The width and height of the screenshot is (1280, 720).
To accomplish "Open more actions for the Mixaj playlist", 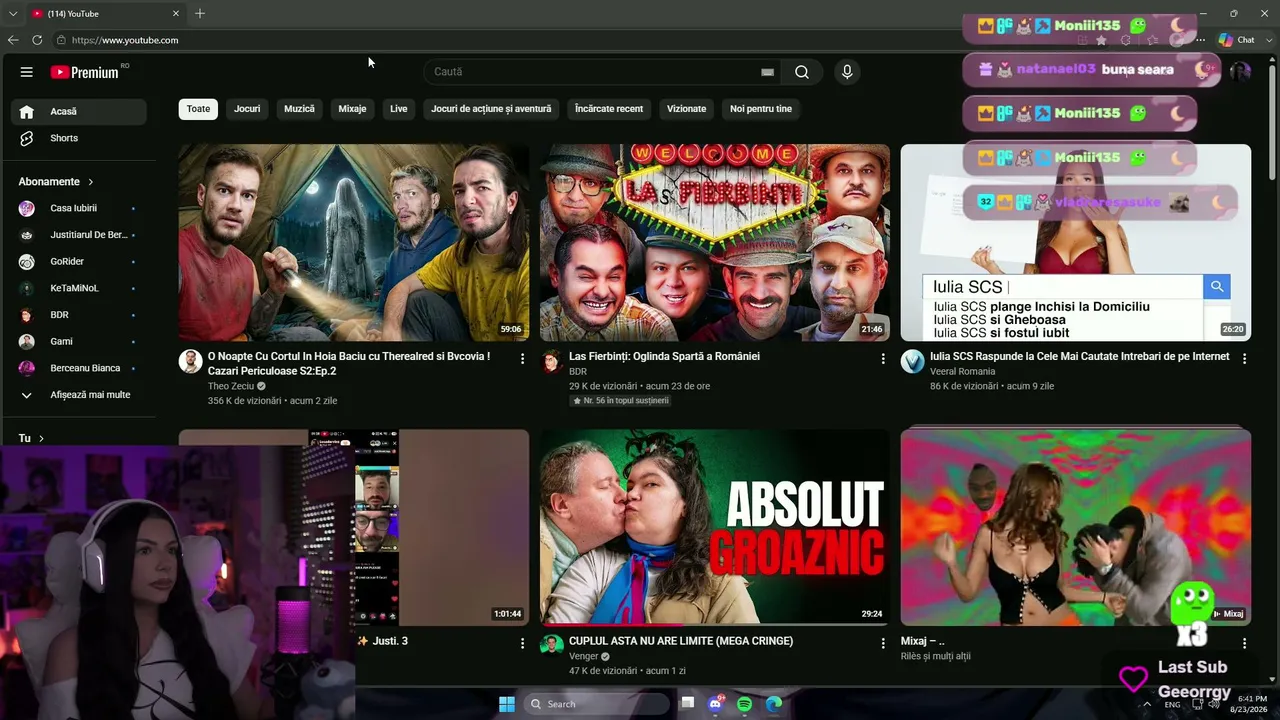I will click(1244, 643).
